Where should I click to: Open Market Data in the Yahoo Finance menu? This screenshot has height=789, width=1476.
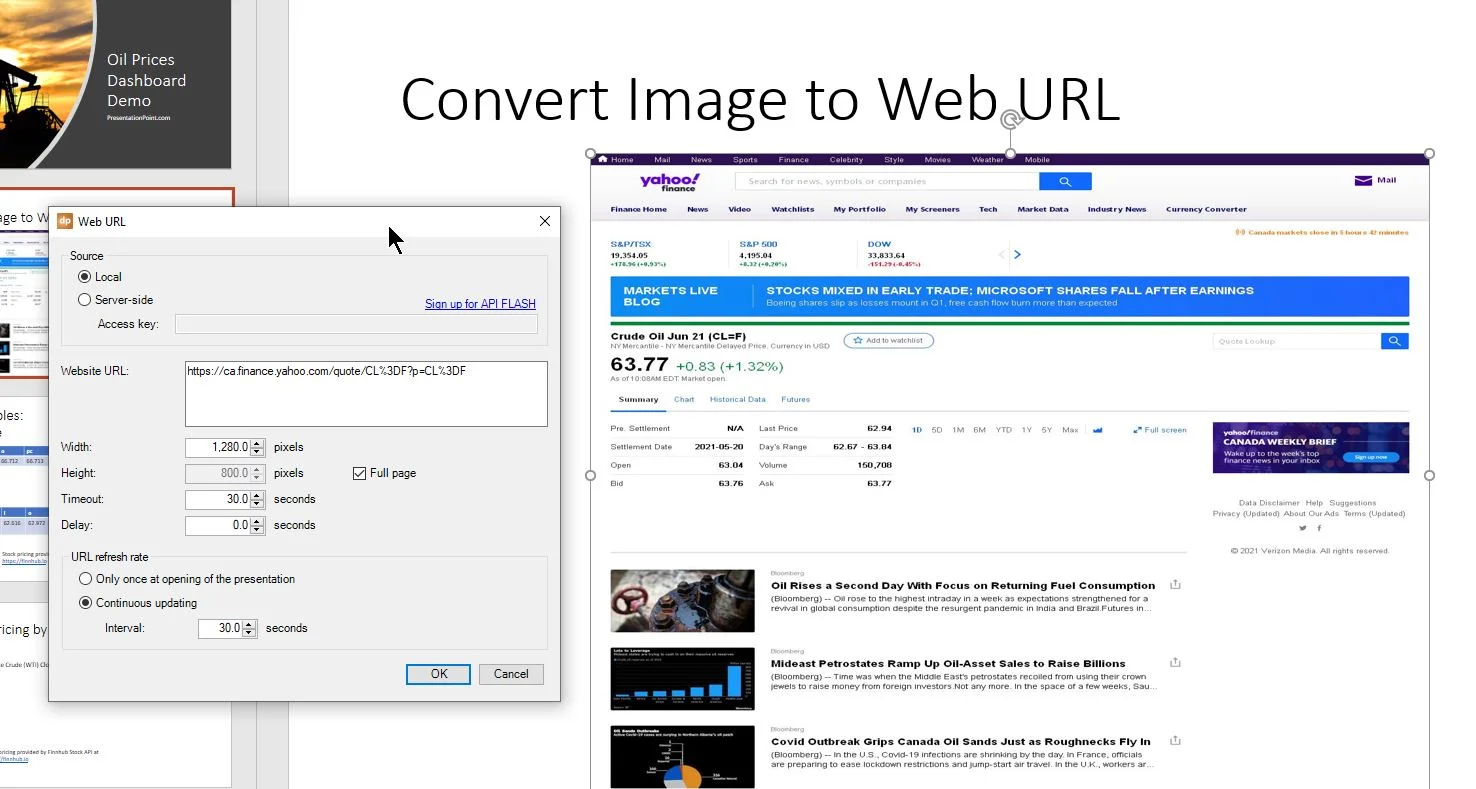click(1043, 210)
